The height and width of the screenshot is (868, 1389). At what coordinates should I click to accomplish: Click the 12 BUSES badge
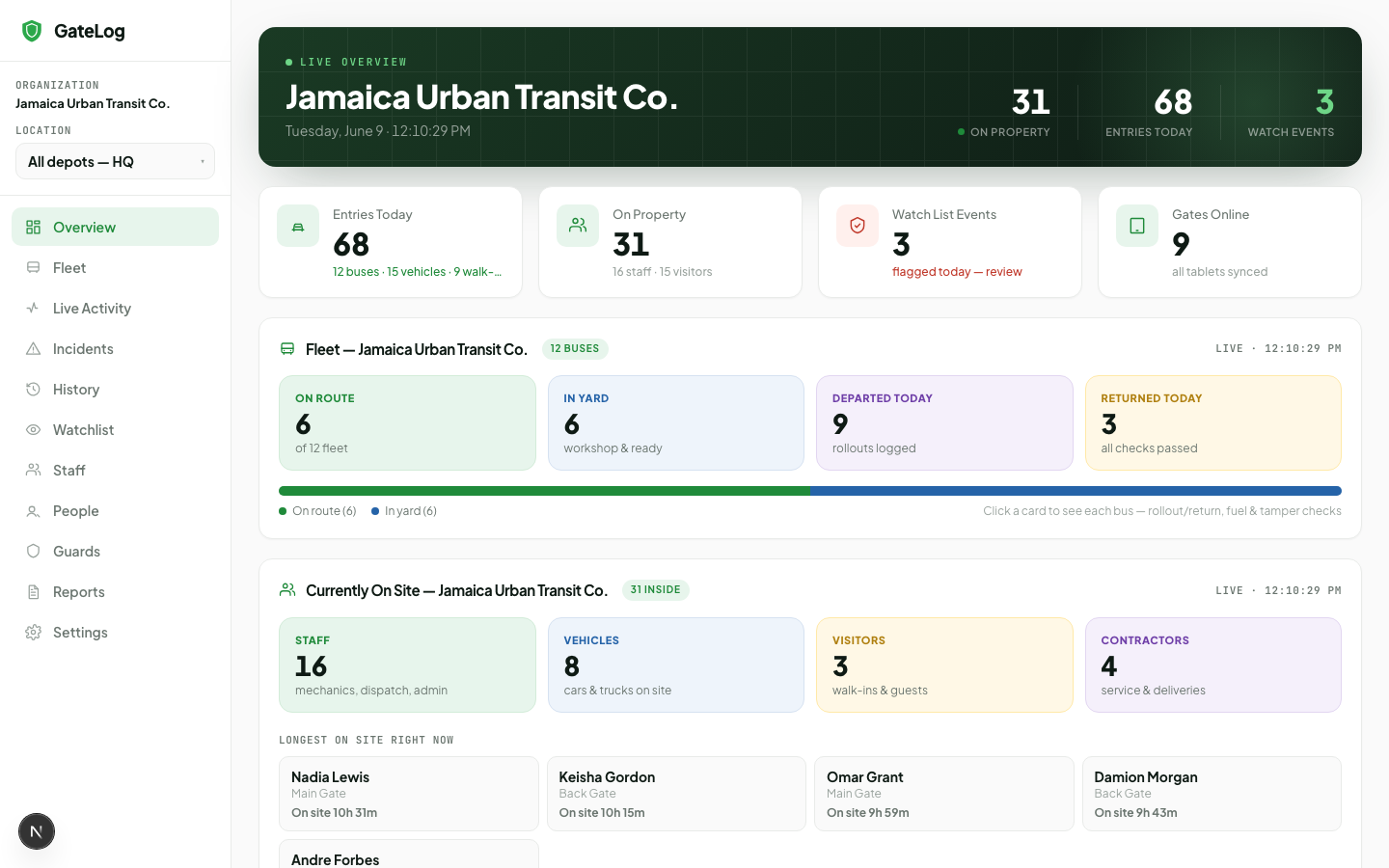pos(575,349)
